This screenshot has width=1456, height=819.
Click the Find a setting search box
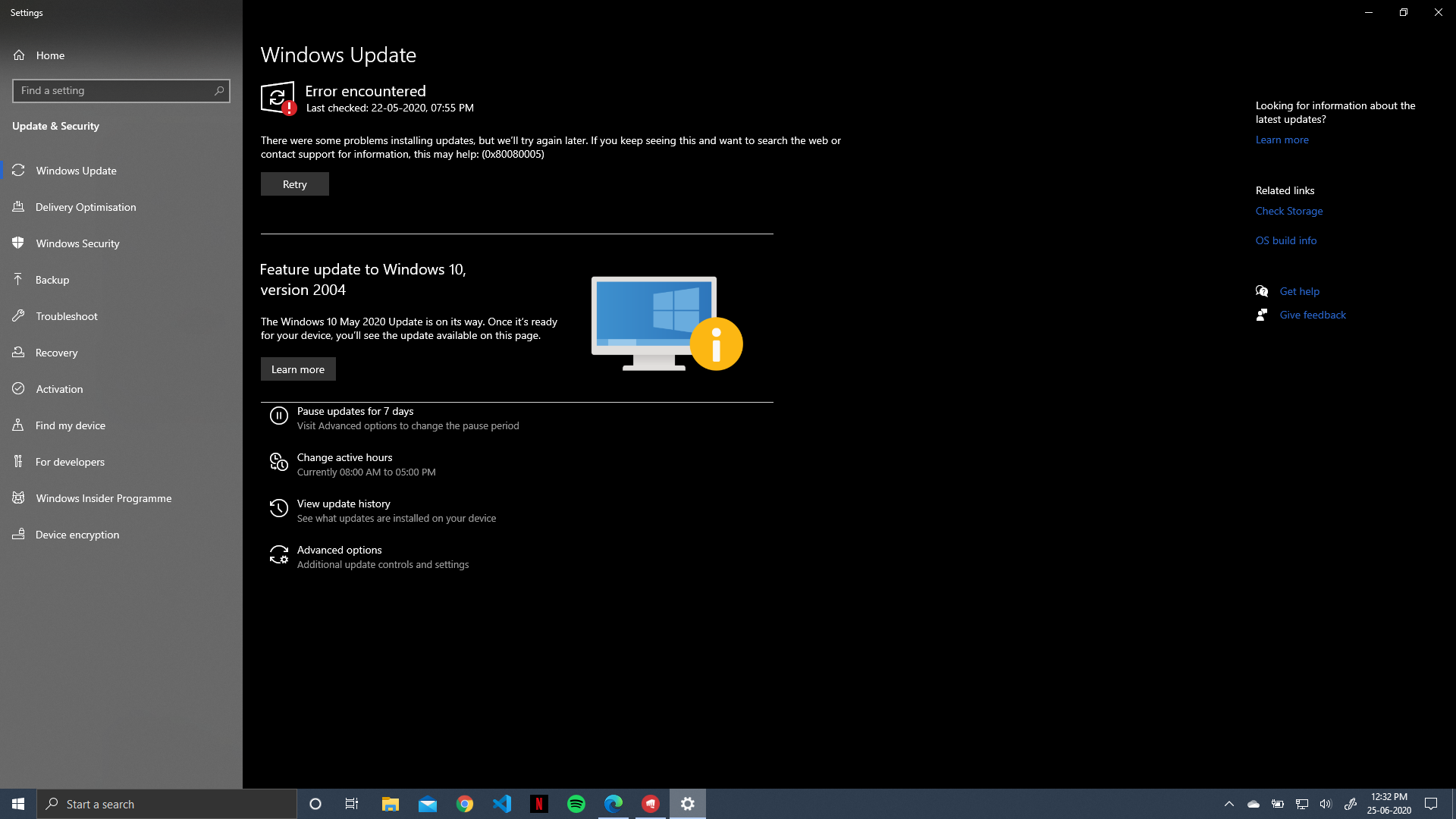coord(121,90)
